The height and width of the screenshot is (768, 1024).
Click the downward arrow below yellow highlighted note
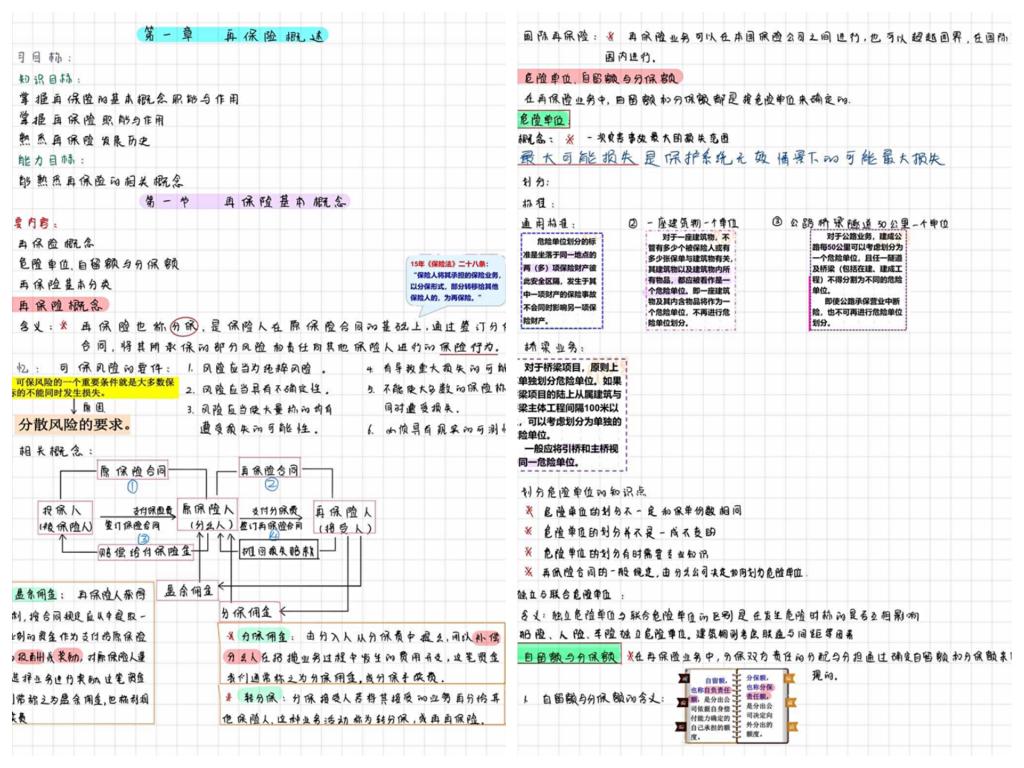[75, 406]
